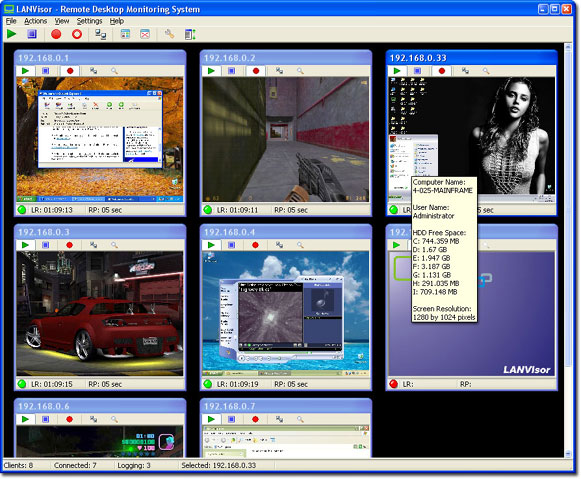Click the racing car thumbnail of 192.168.0.3

coord(100,313)
